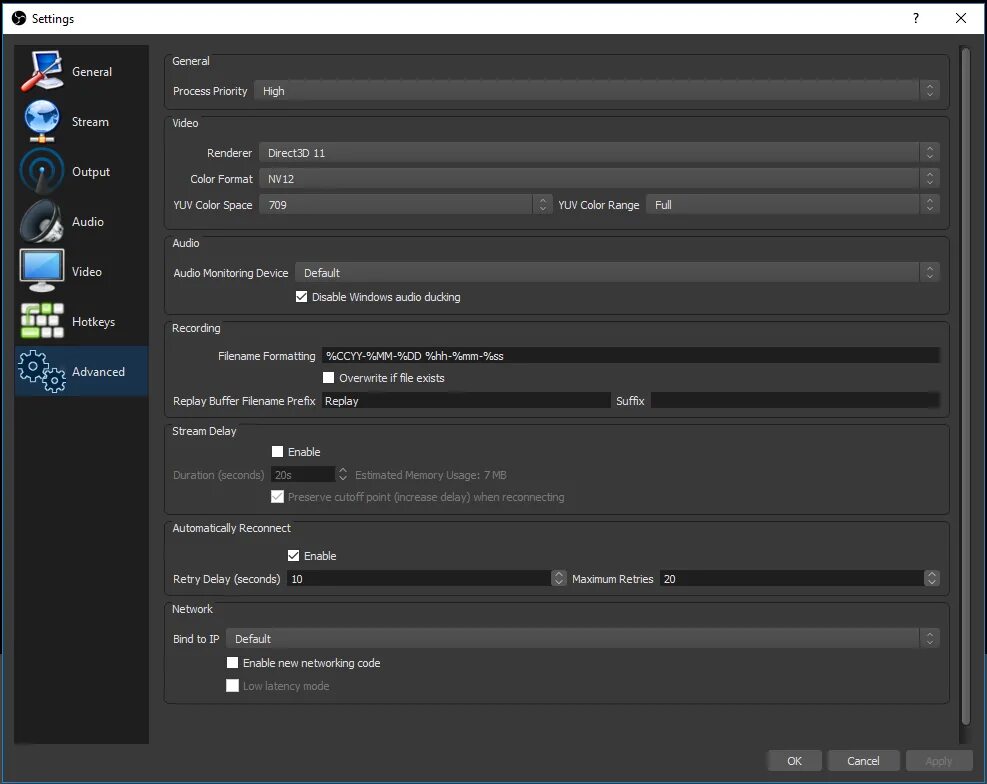The width and height of the screenshot is (987, 784).
Task: Click the Retry Delay seconds stepper
Action: pyautogui.click(x=558, y=578)
